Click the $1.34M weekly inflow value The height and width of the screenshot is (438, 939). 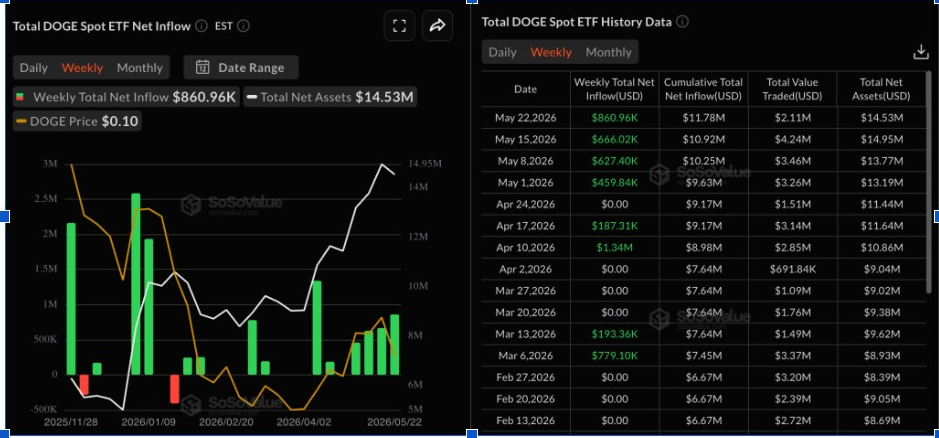[x=614, y=247]
